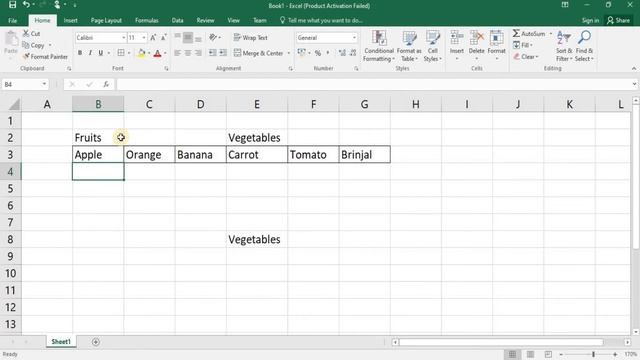Apply fill color with the paint bucket
This screenshot has height=360, width=640.
[141, 53]
